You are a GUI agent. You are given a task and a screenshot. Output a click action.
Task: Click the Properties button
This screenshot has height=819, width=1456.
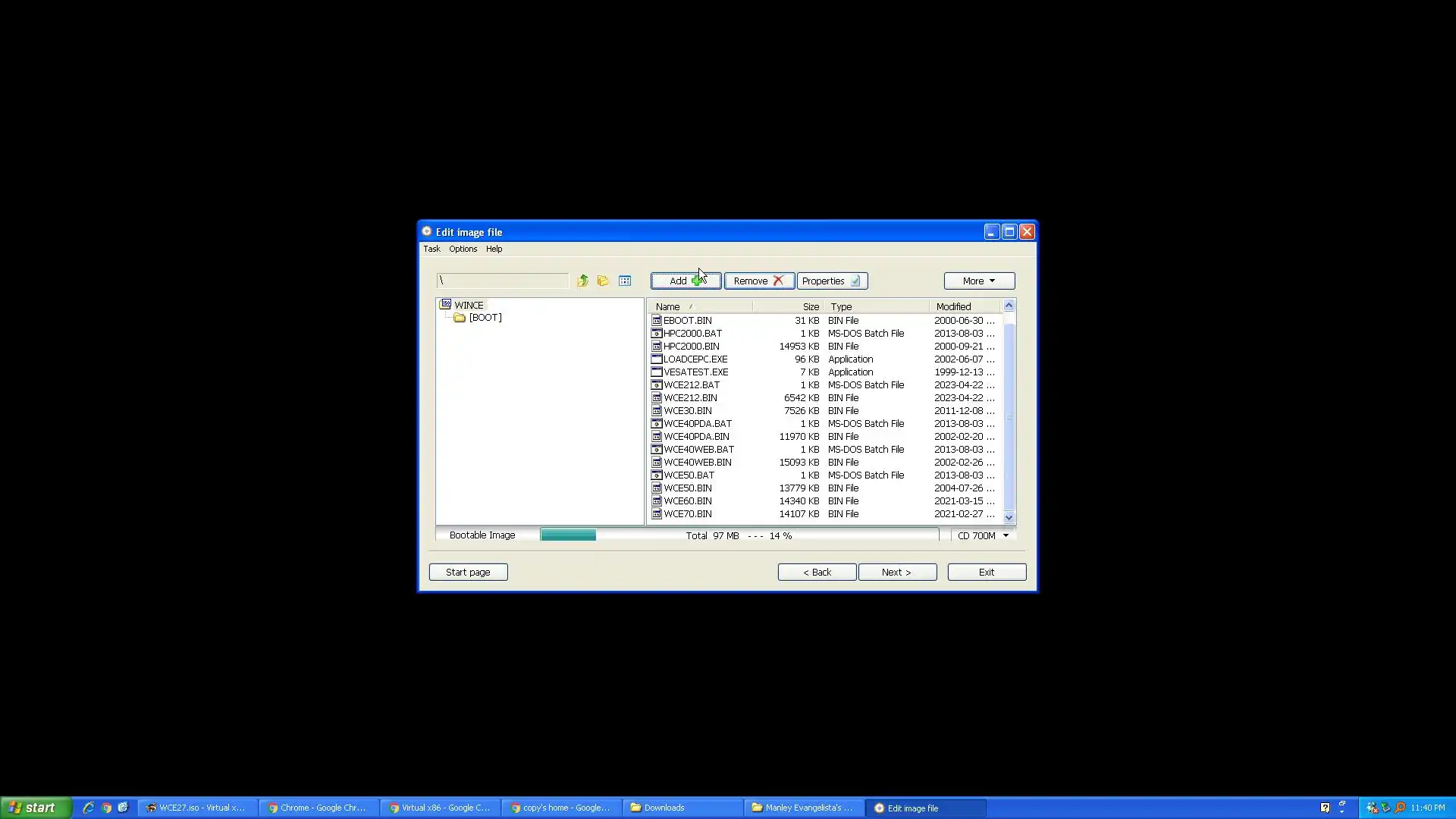[831, 281]
